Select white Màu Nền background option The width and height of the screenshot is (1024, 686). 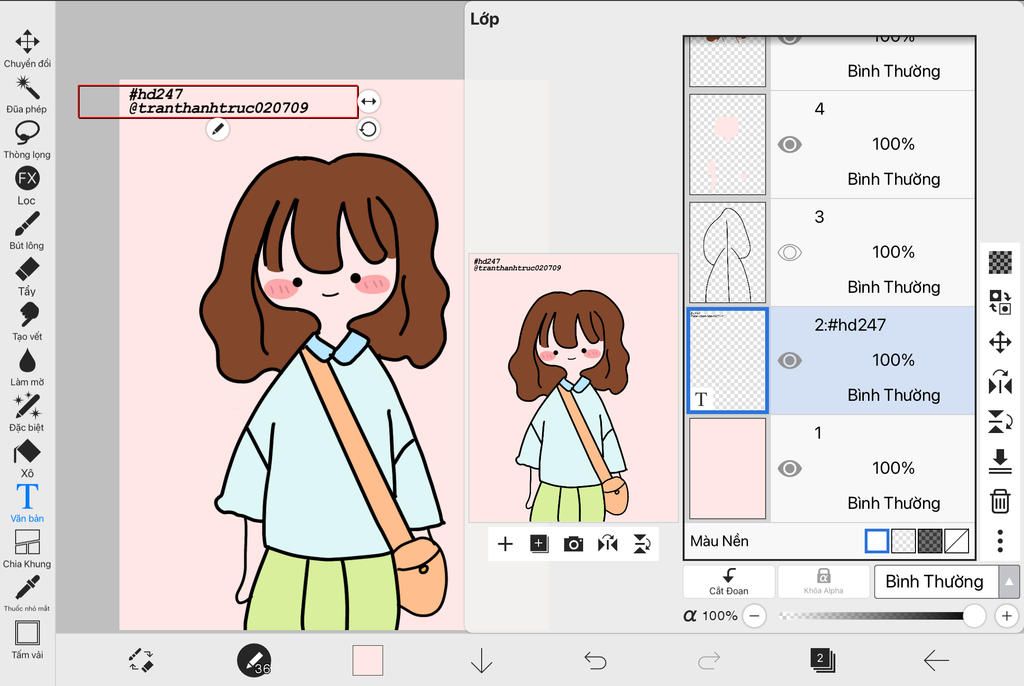(876, 541)
